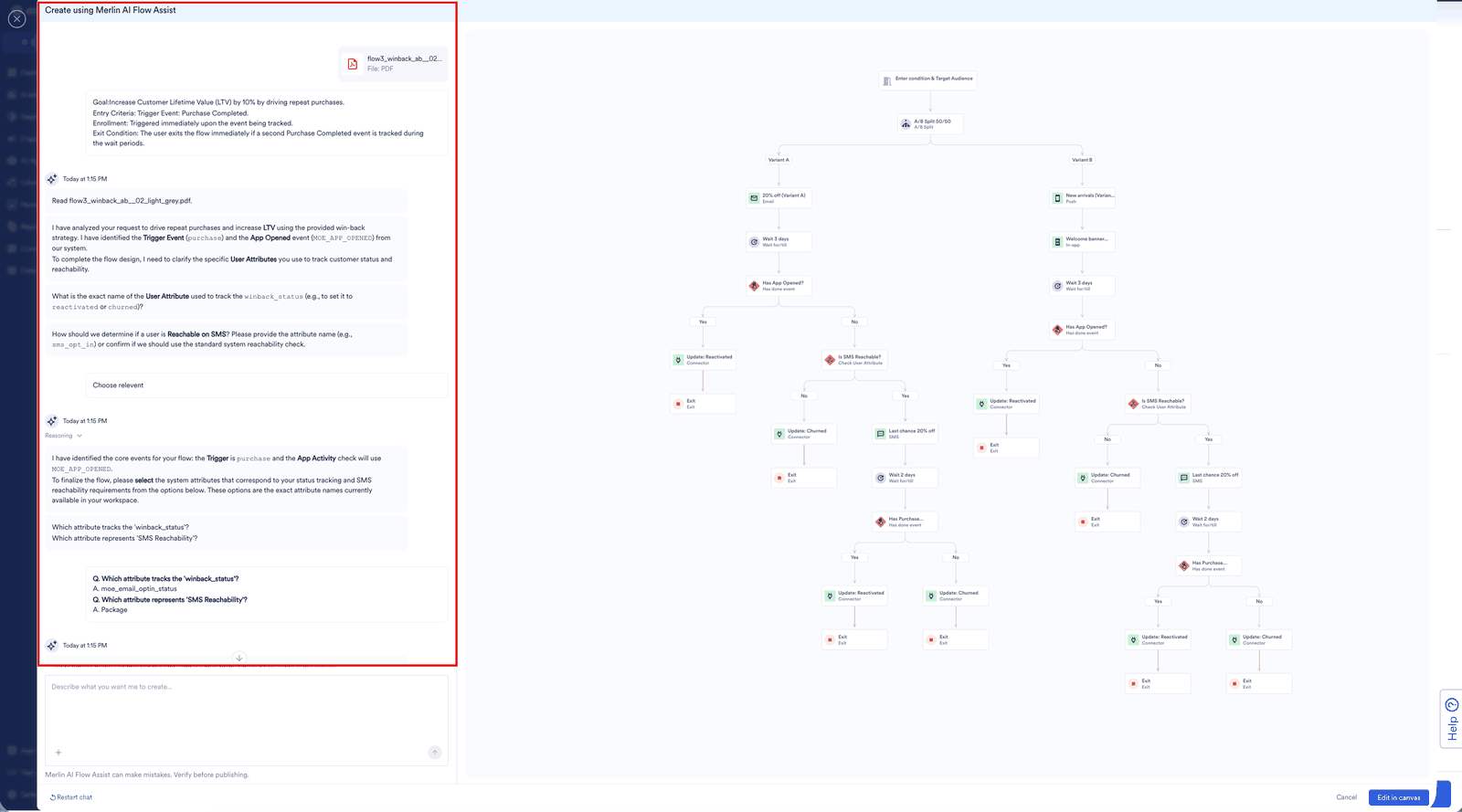The width and height of the screenshot is (1462, 812).
Task: Click Wait 3 days icon under Variant B
Action: tap(1057, 286)
